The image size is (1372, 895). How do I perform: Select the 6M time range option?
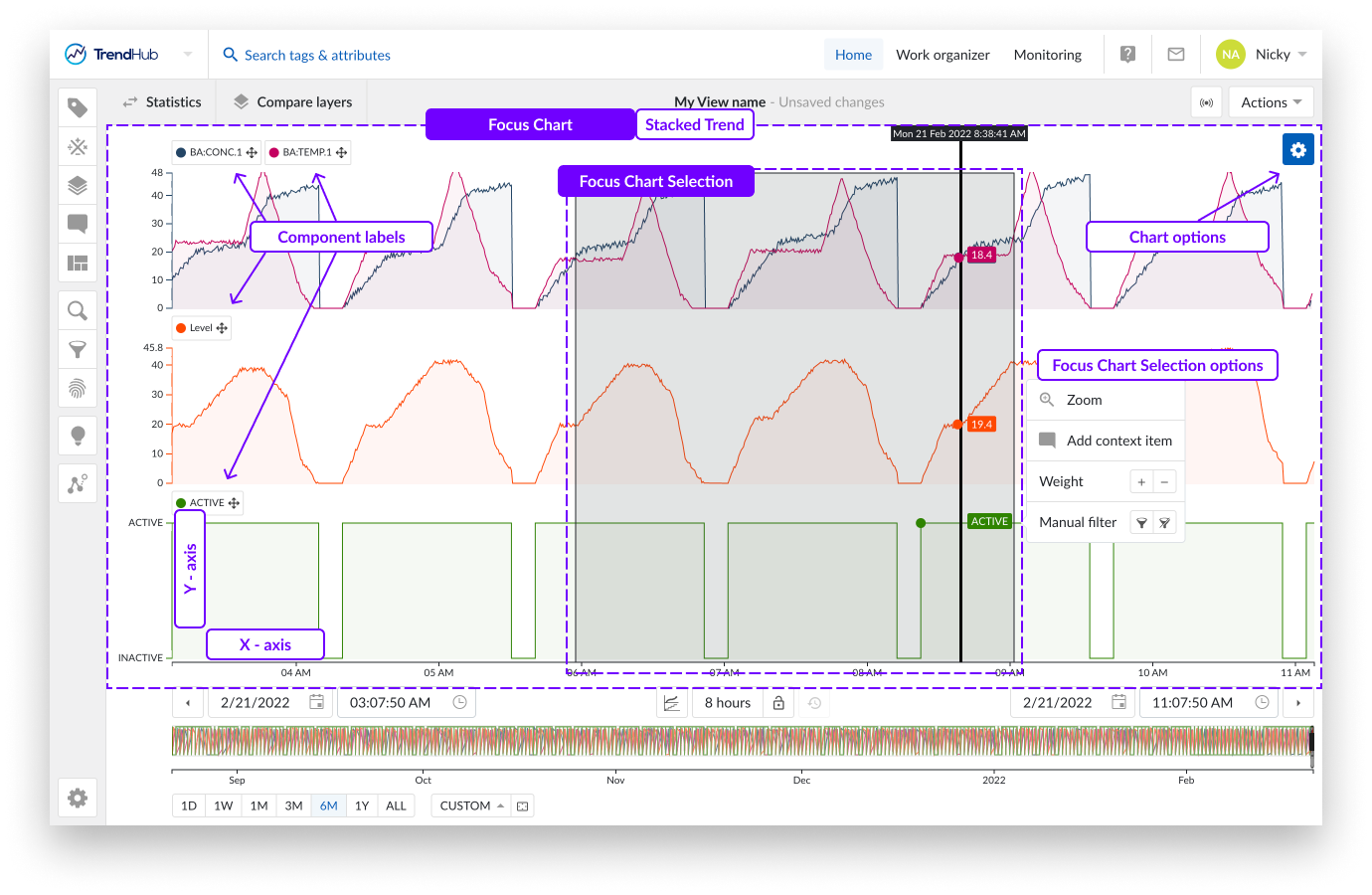coord(328,805)
